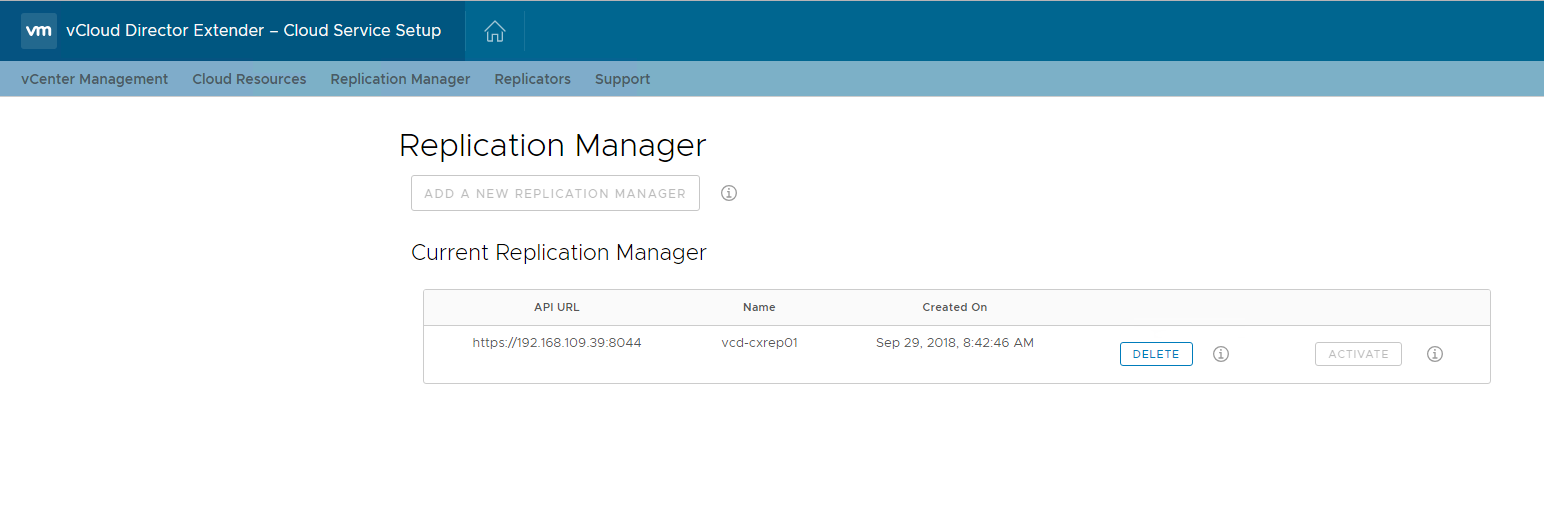Click the VMware vm logo
Viewport: 1544px width, 532px height.
pos(39,31)
